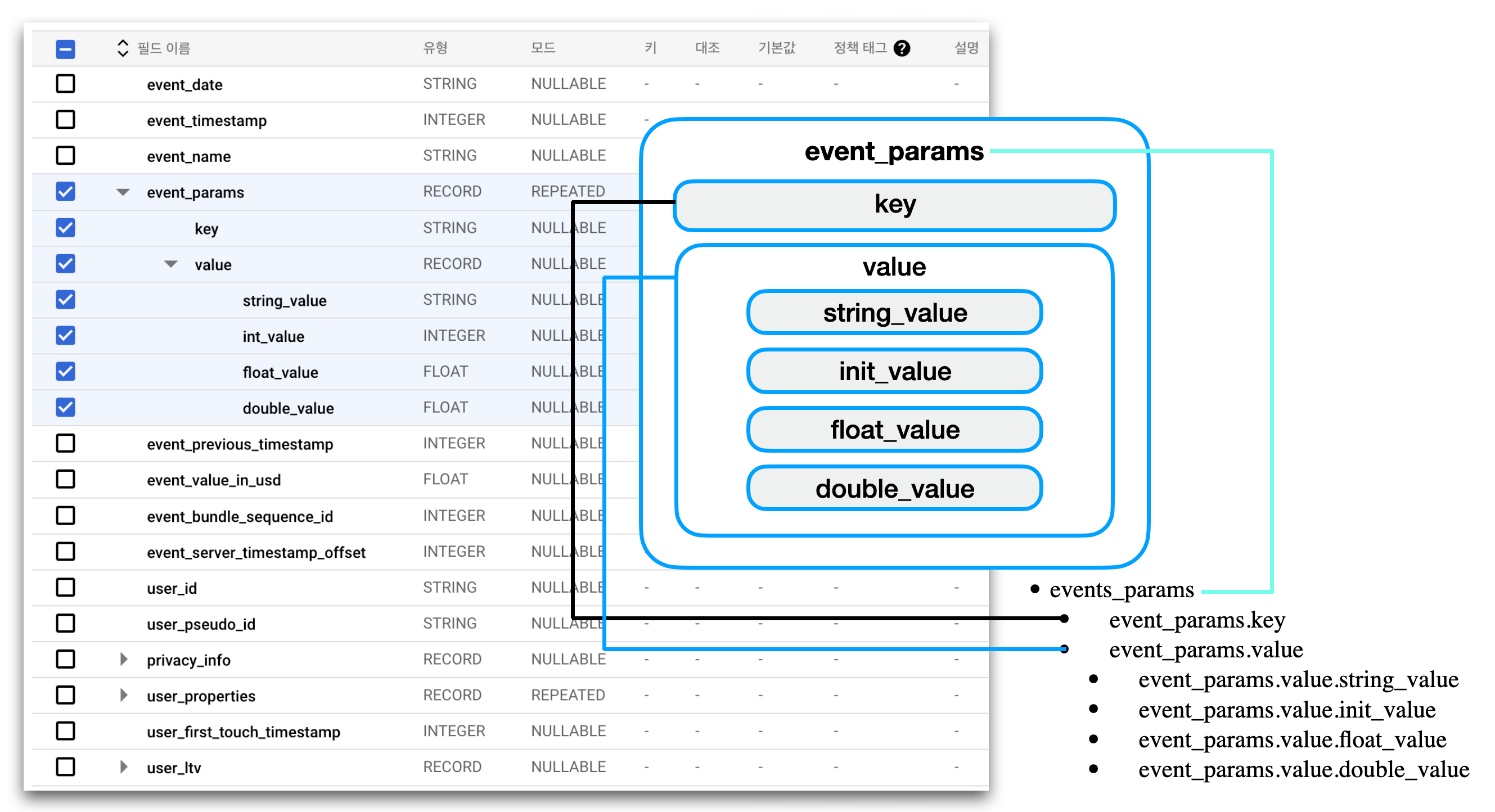Uncheck the event_params row checkbox
1495x812 pixels.
click(66, 192)
